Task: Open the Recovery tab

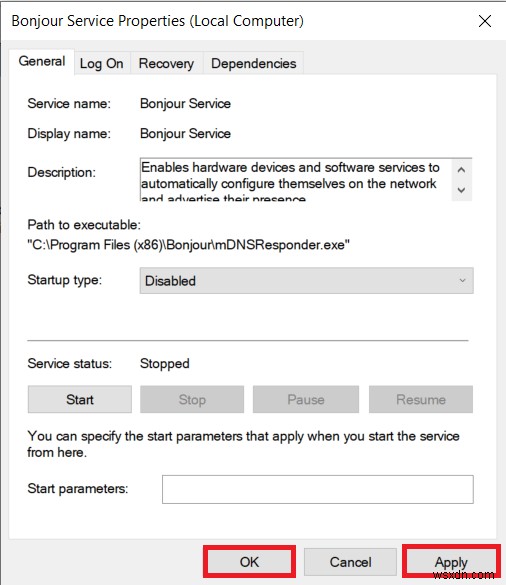Action: tap(166, 63)
